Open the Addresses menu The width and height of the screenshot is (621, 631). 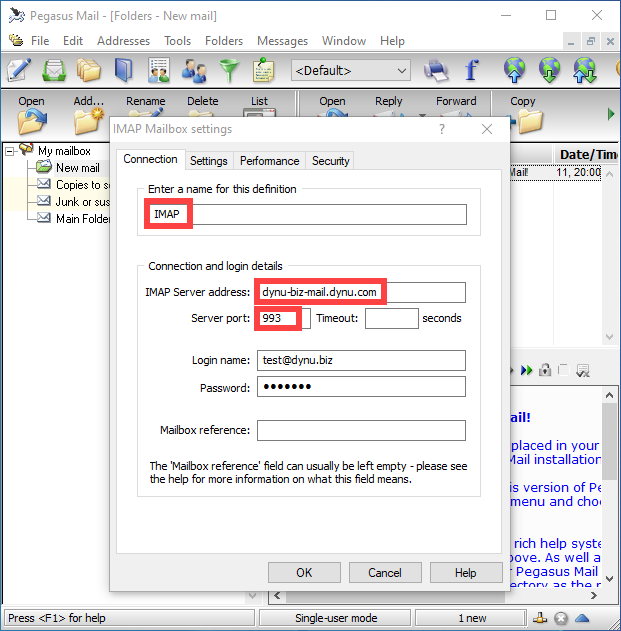point(123,41)
